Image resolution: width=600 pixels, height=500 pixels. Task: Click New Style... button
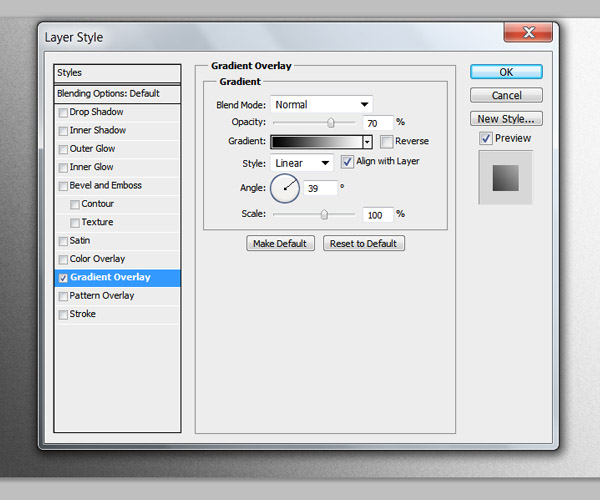point(506,119)
